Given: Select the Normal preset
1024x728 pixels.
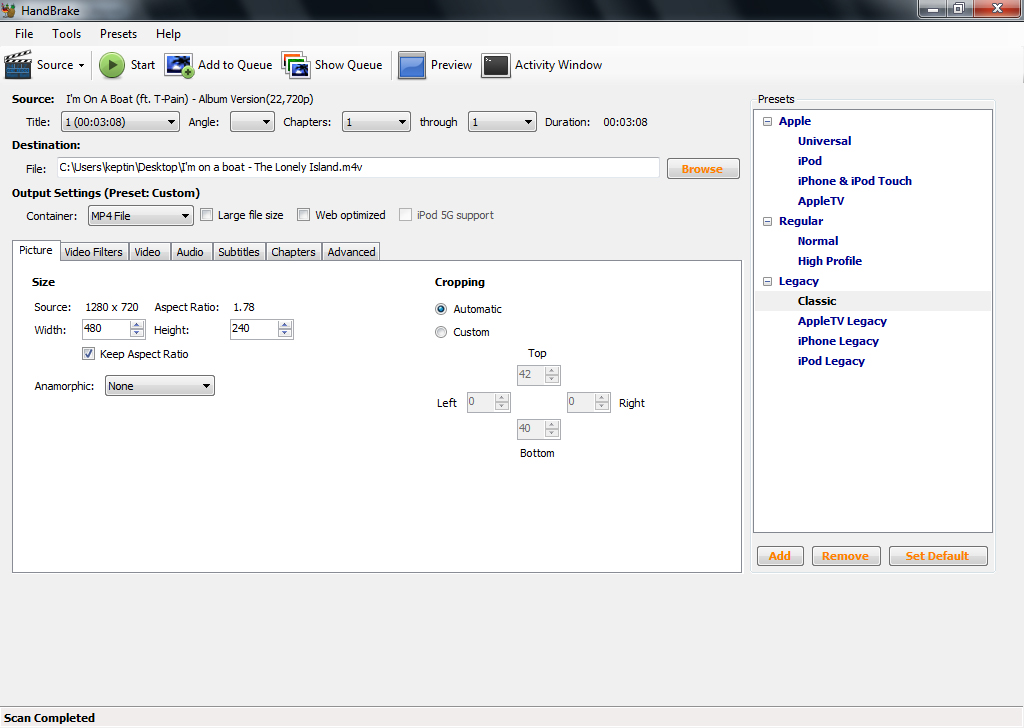Looking at the screenshot, I should tap(818, 241).
